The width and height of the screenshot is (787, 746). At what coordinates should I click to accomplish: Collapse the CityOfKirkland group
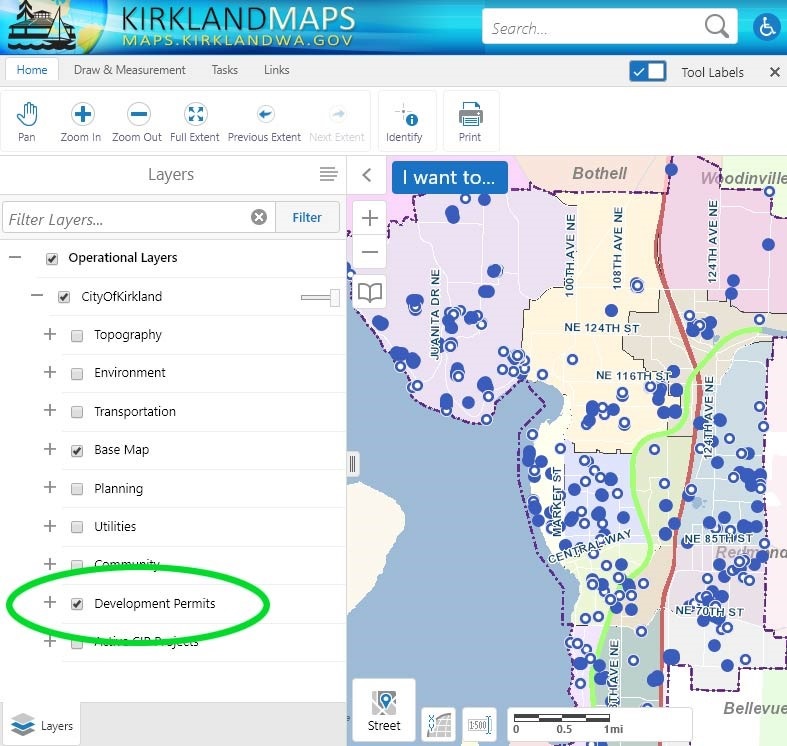tap(37, 295)
